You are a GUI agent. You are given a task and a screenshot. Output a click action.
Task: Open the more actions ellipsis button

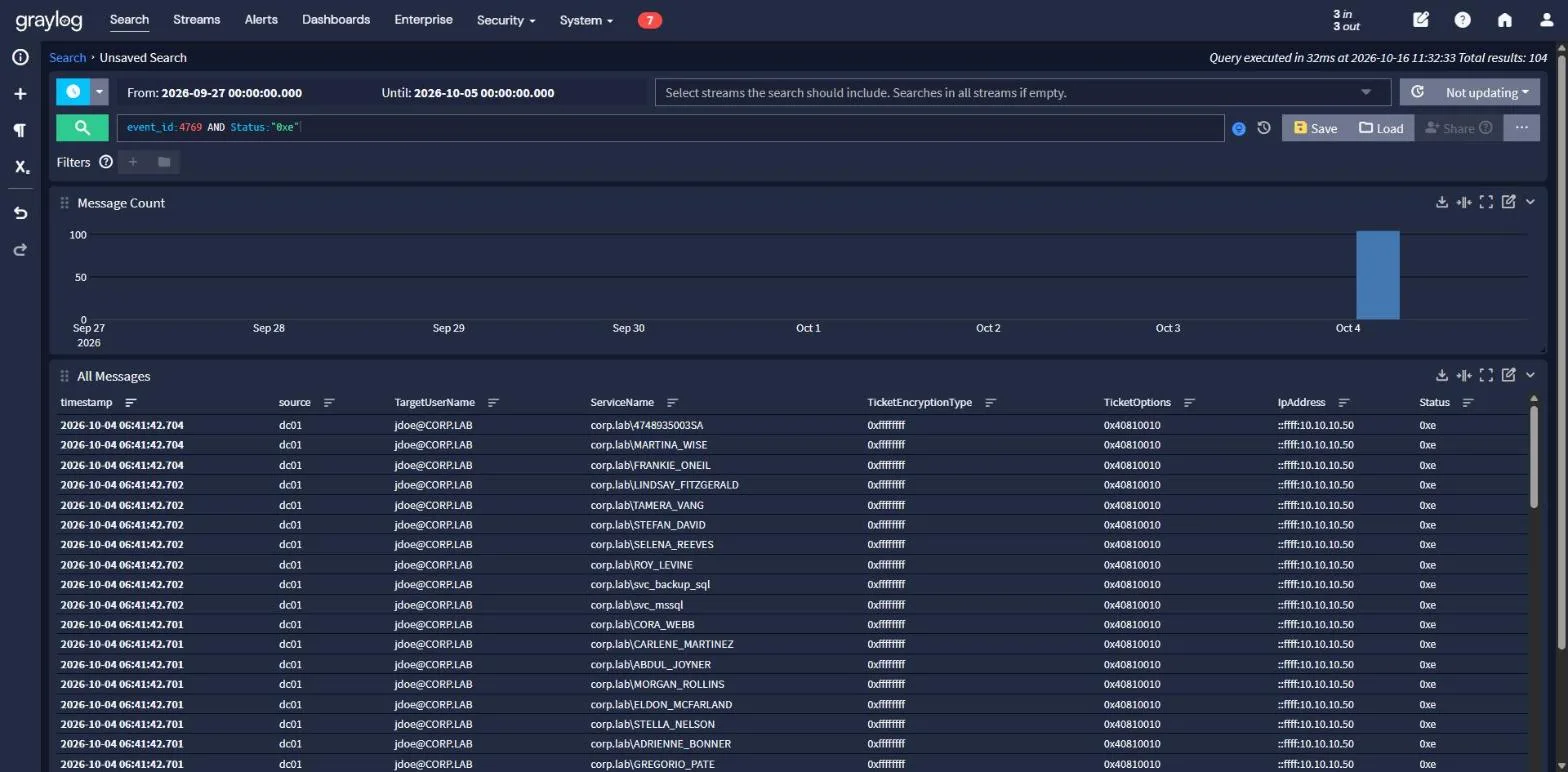[x=1521, y=128]
